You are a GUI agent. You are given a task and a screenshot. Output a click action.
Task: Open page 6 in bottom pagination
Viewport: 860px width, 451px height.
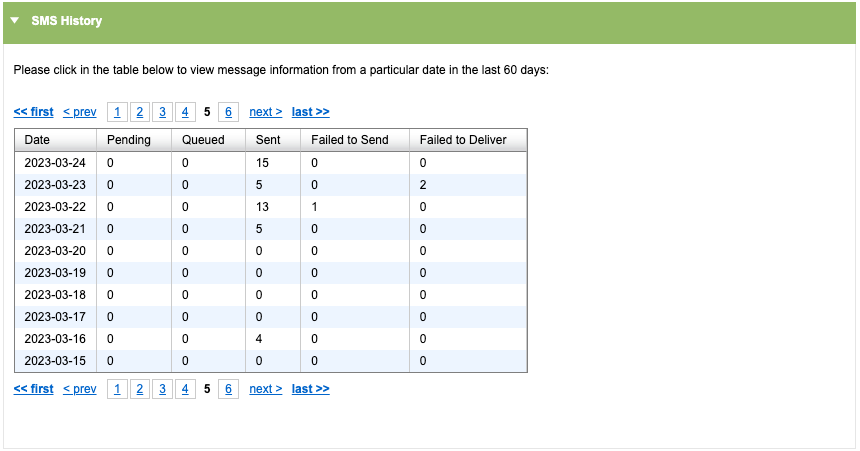[x=229, y=389]
